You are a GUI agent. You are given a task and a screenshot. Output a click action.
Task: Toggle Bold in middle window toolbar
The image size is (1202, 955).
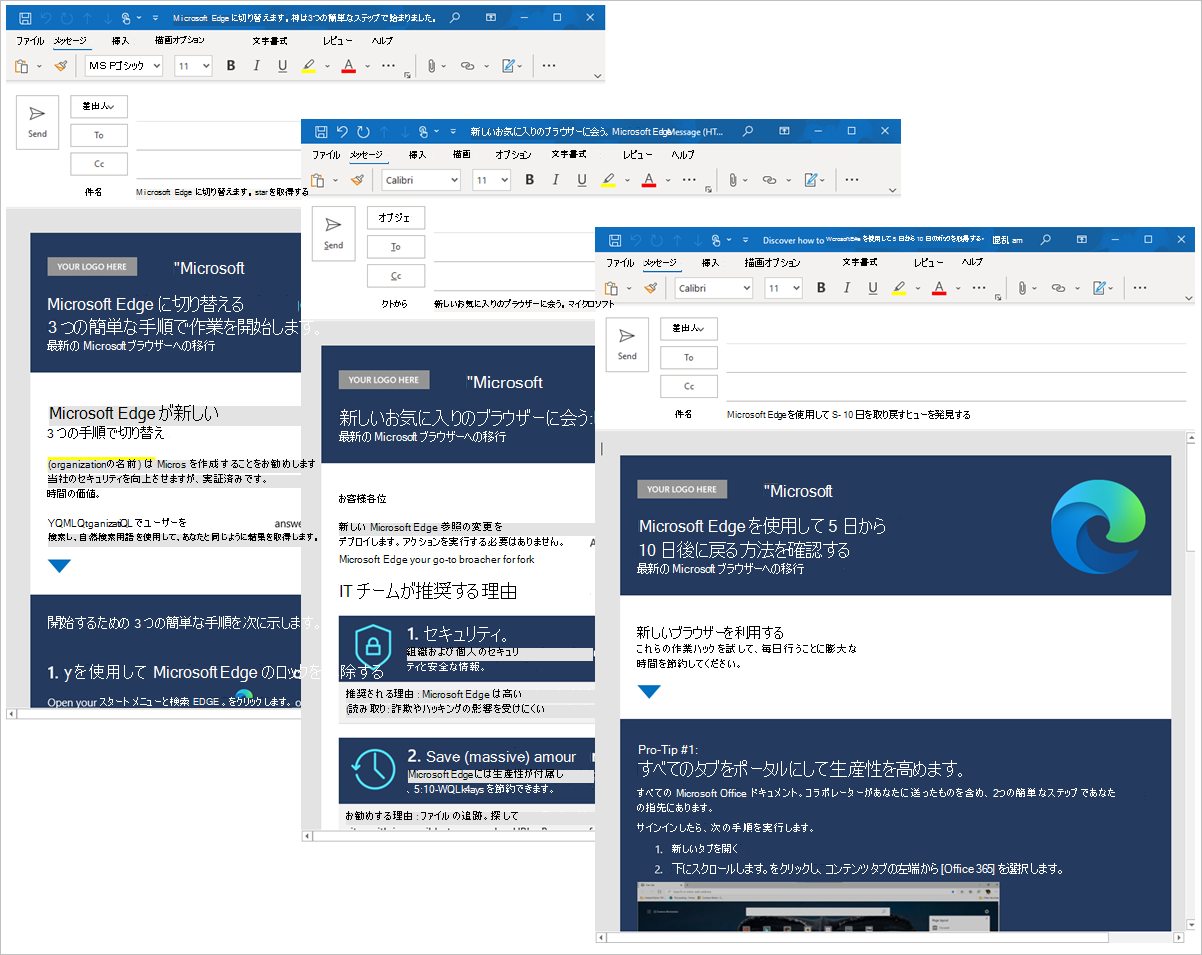pyautogui.click(x=530, y=180)
